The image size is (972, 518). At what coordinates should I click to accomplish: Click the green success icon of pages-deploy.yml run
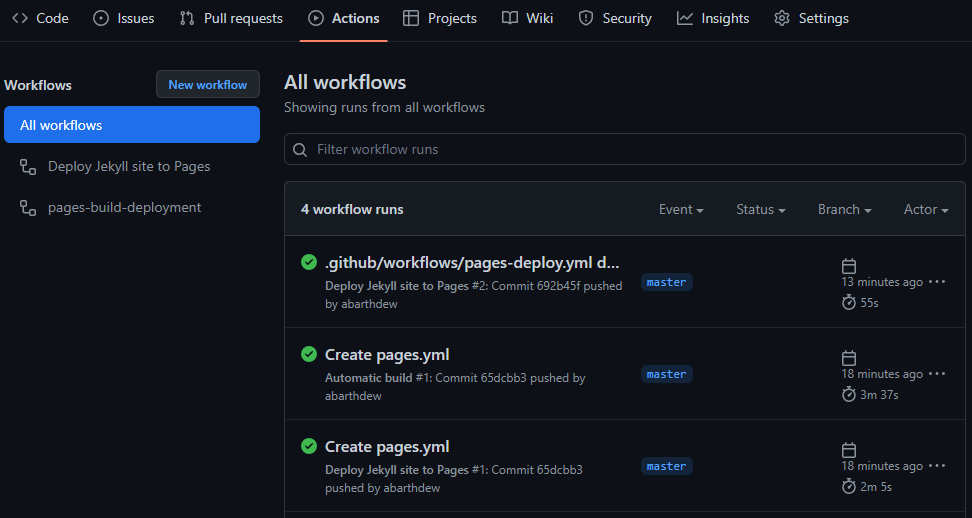309,262
